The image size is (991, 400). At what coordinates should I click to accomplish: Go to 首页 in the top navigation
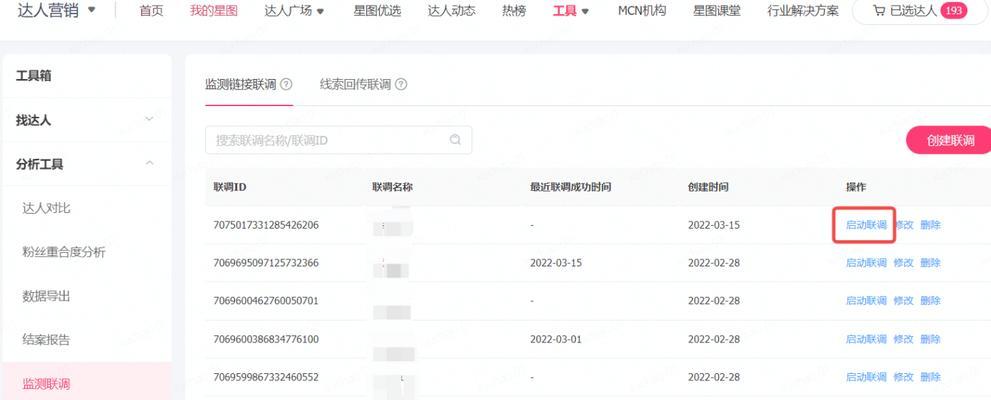[x=151, y=11]
